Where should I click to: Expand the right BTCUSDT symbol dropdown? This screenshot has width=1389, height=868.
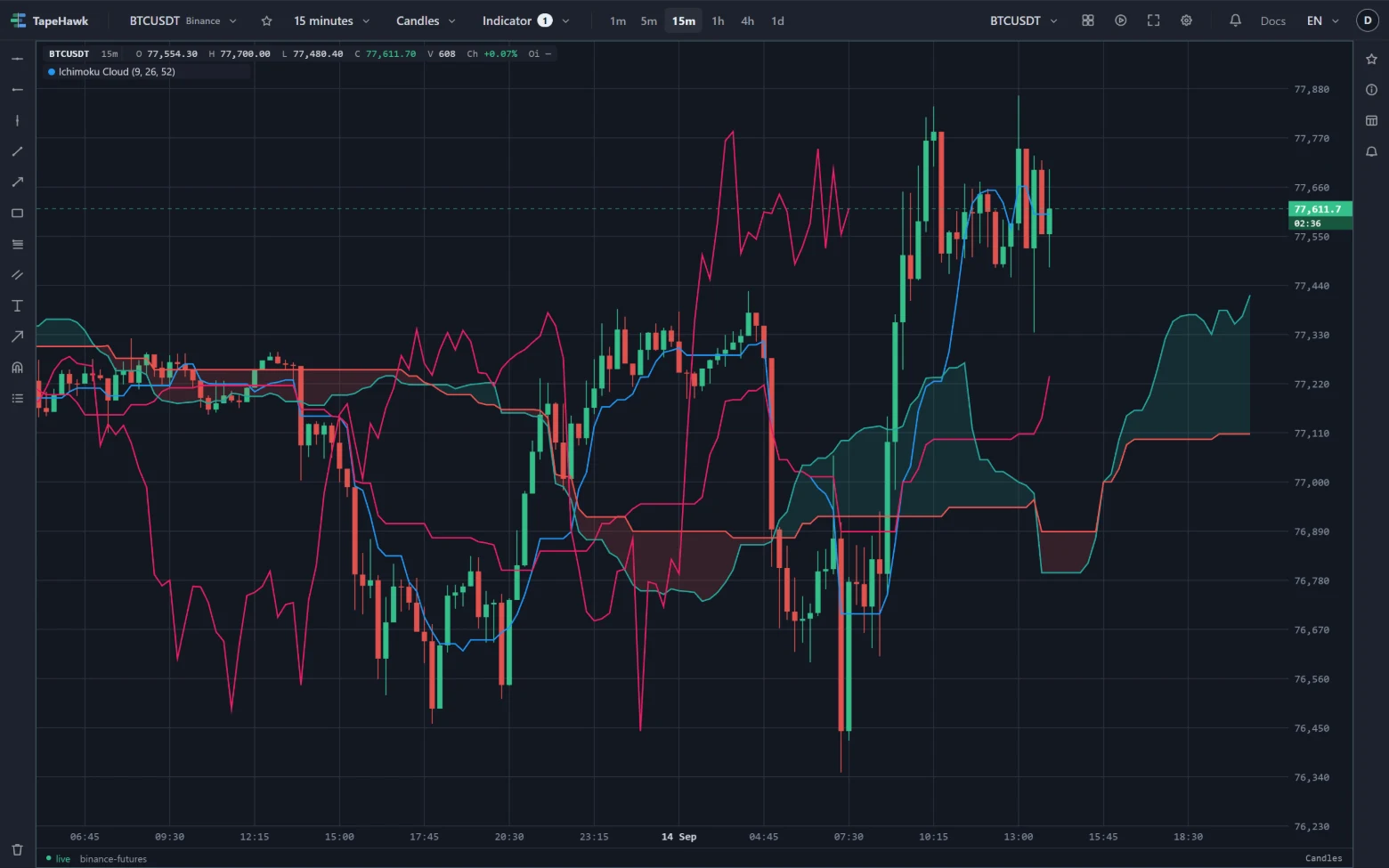pyautogui.click(x=1024, y=20)
